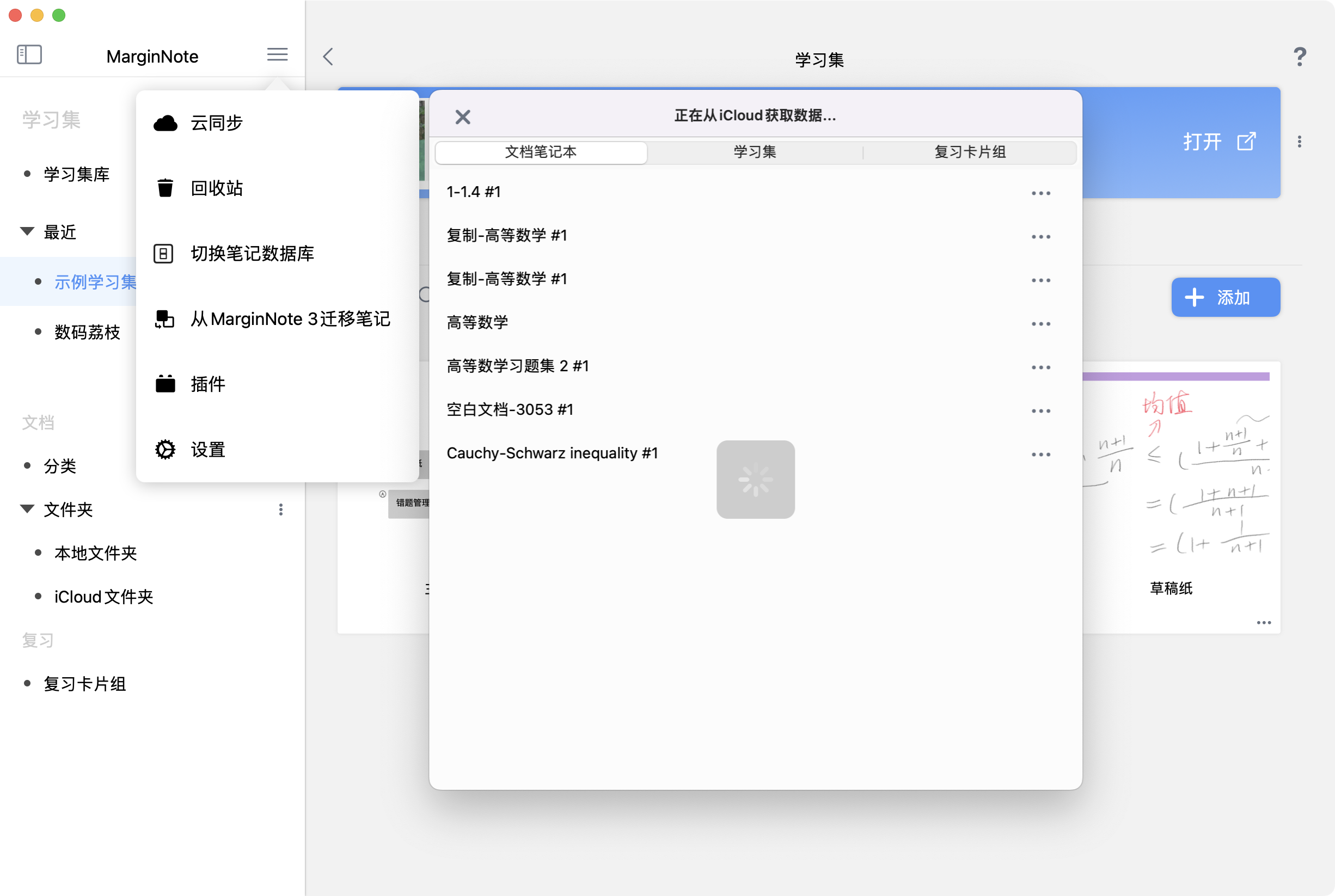Toggle the sidebar panel icon
Image resolution: width=1335 pixels, height=896 pixels.
tap(29, 55)
